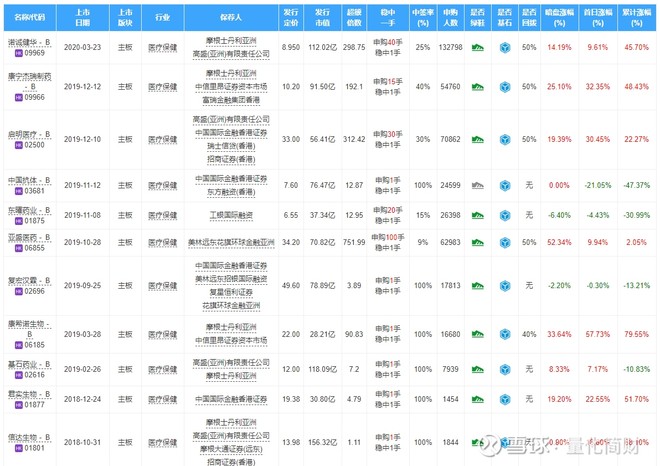Select first-day change -21.05%
The height and width of the screenshot is (466, 660).
tap(598, 185)
